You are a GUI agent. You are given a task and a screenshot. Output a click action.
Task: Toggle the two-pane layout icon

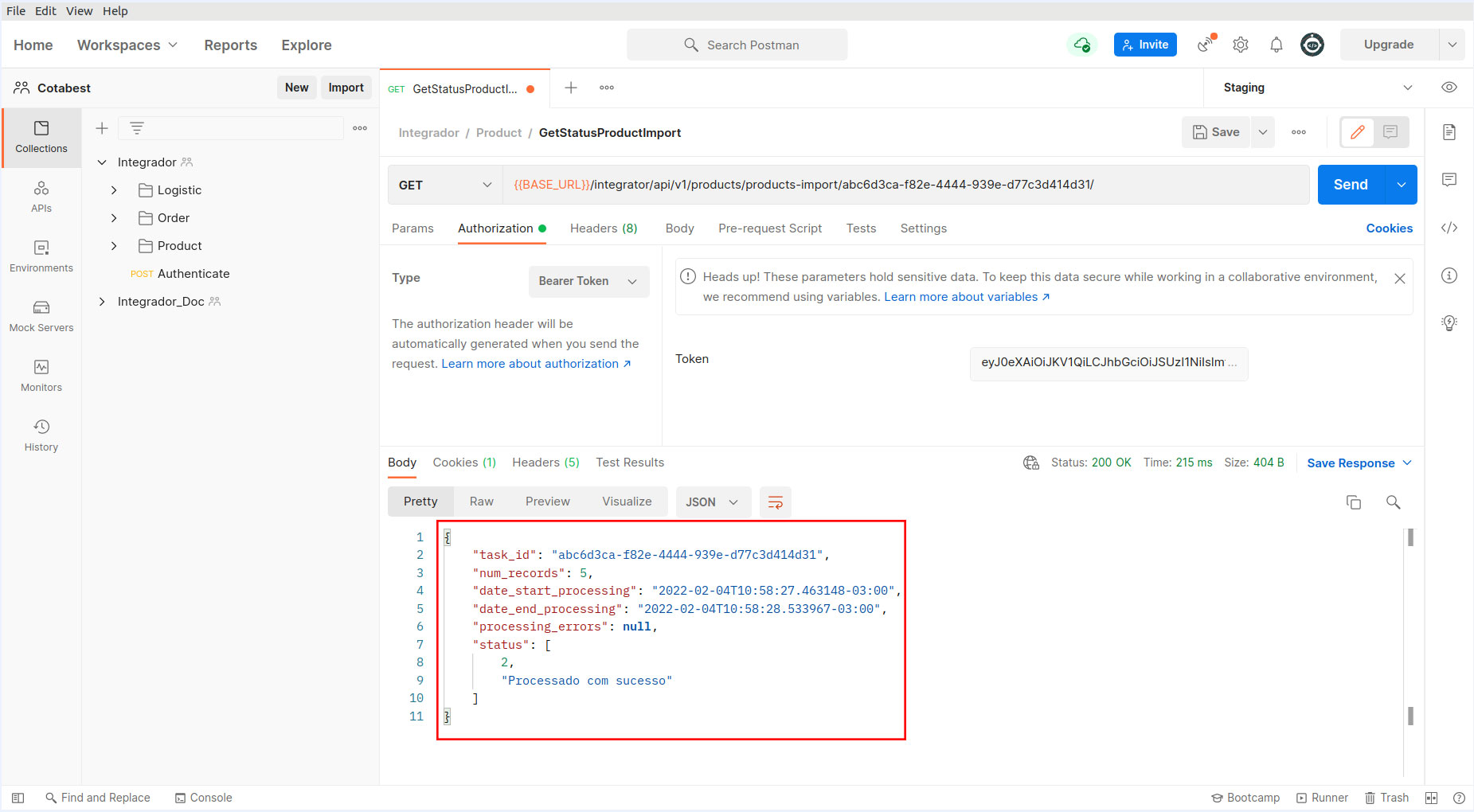point(1431,798)
